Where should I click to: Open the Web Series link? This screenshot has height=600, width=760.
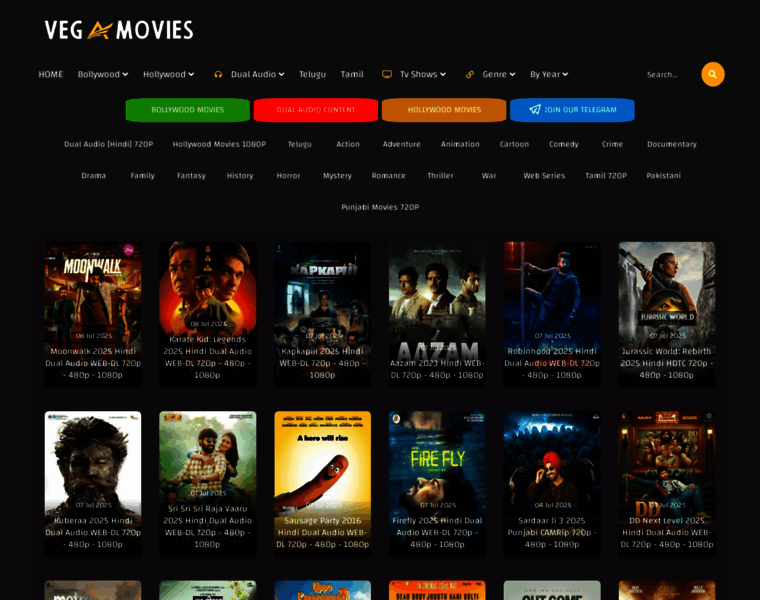(x=544, y=175)
